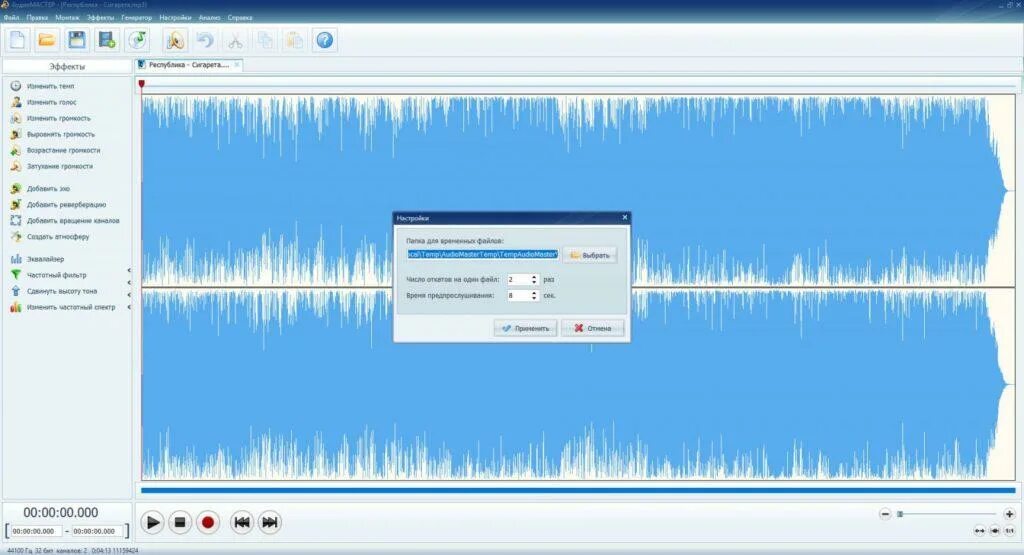
Task: Click the equalizer bars icon for Эквалайзер
Action: point(16,259)
